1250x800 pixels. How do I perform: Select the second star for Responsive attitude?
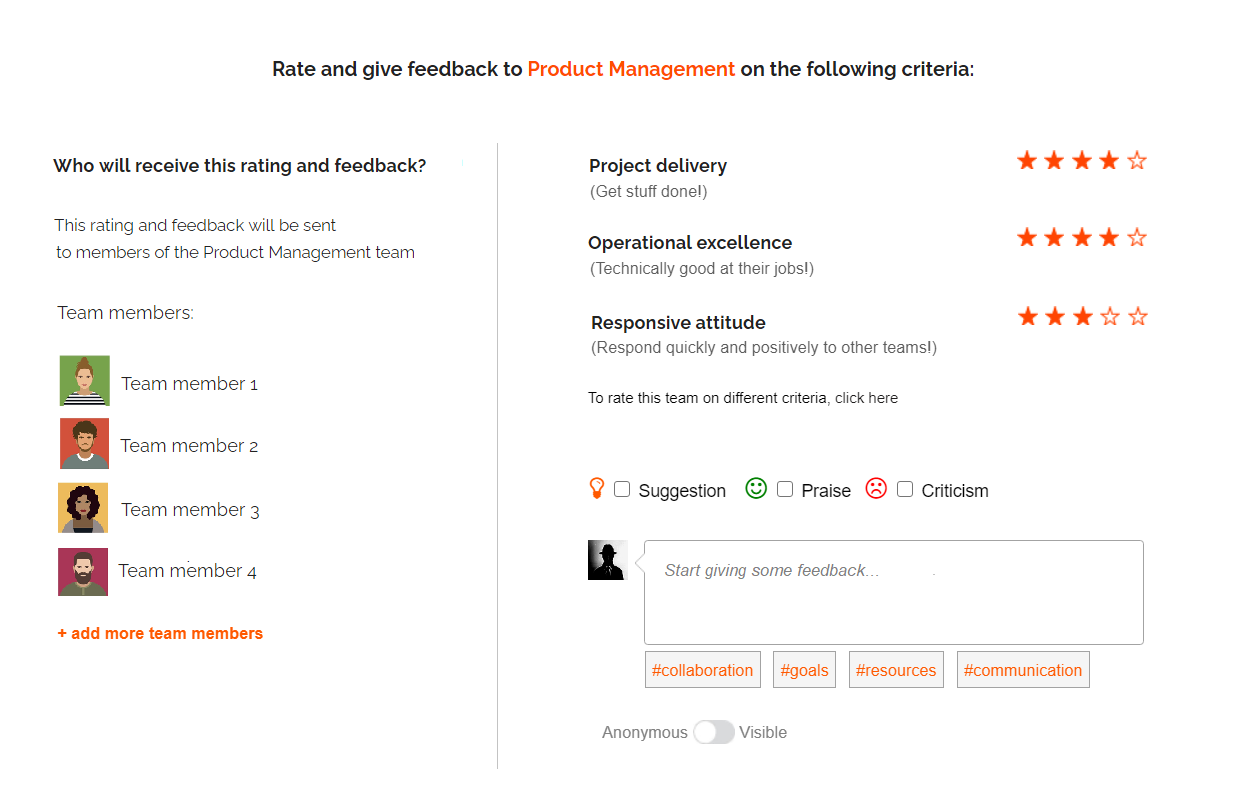[x=1055, y=317]
